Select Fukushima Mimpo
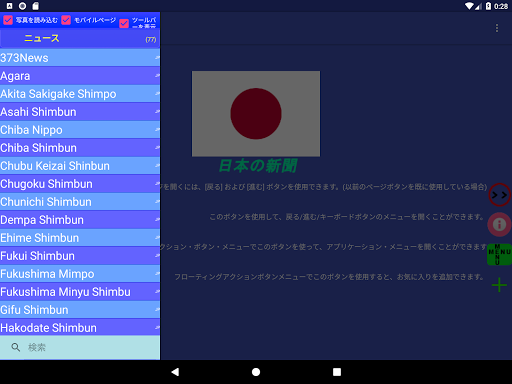 (x=80, y=274)
